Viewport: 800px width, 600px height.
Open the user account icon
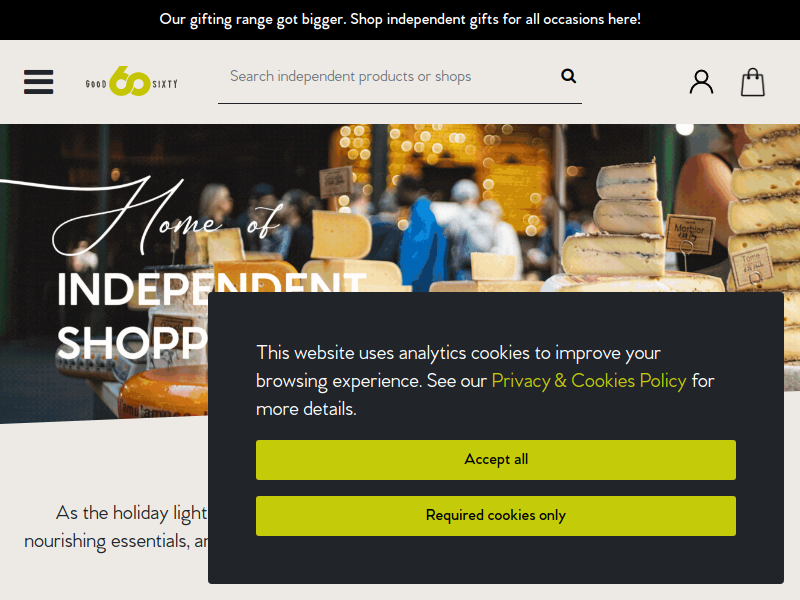[x=702, y=82]
